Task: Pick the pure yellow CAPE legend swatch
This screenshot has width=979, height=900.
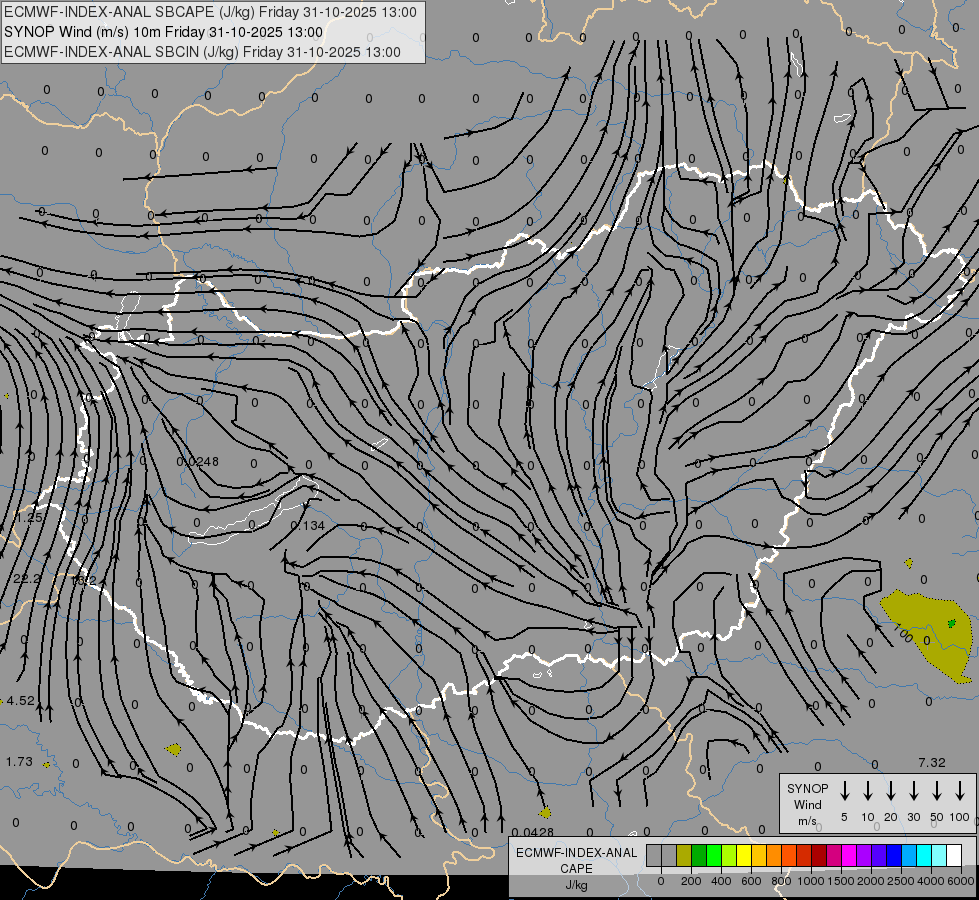Action: 744,855
